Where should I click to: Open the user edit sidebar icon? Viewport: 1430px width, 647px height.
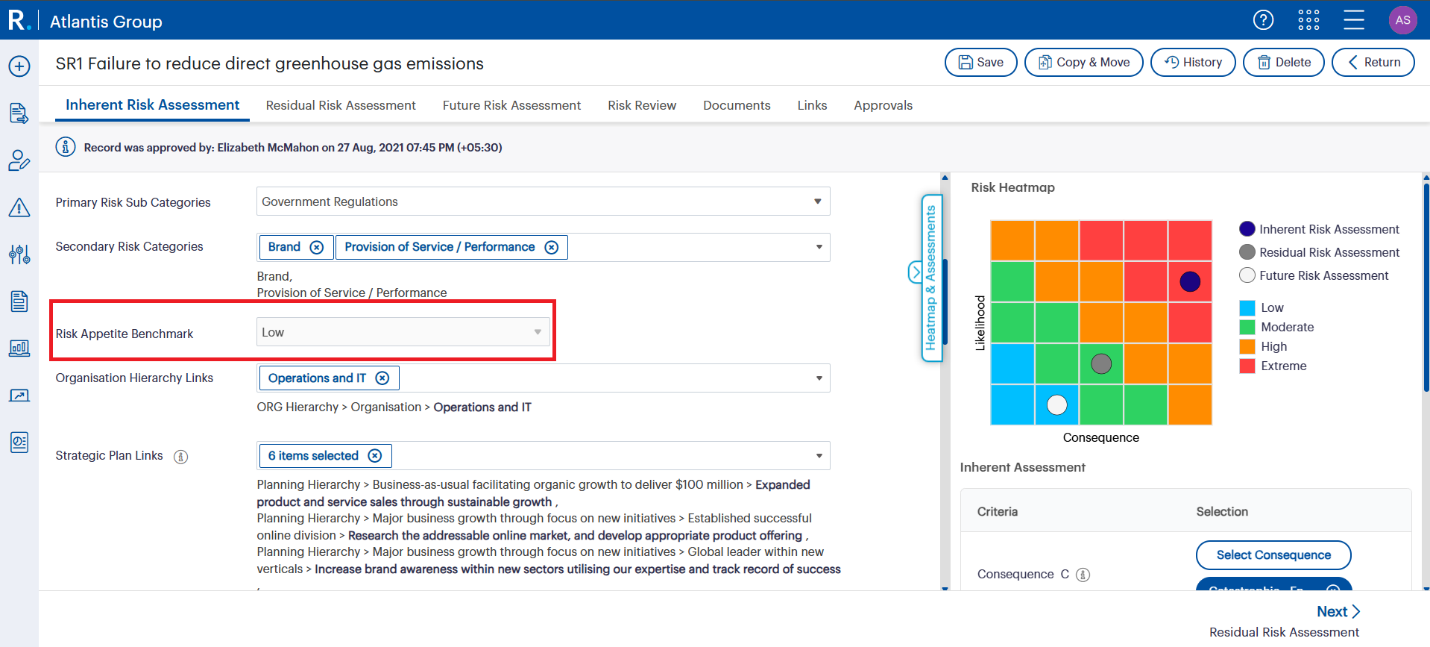19,160
